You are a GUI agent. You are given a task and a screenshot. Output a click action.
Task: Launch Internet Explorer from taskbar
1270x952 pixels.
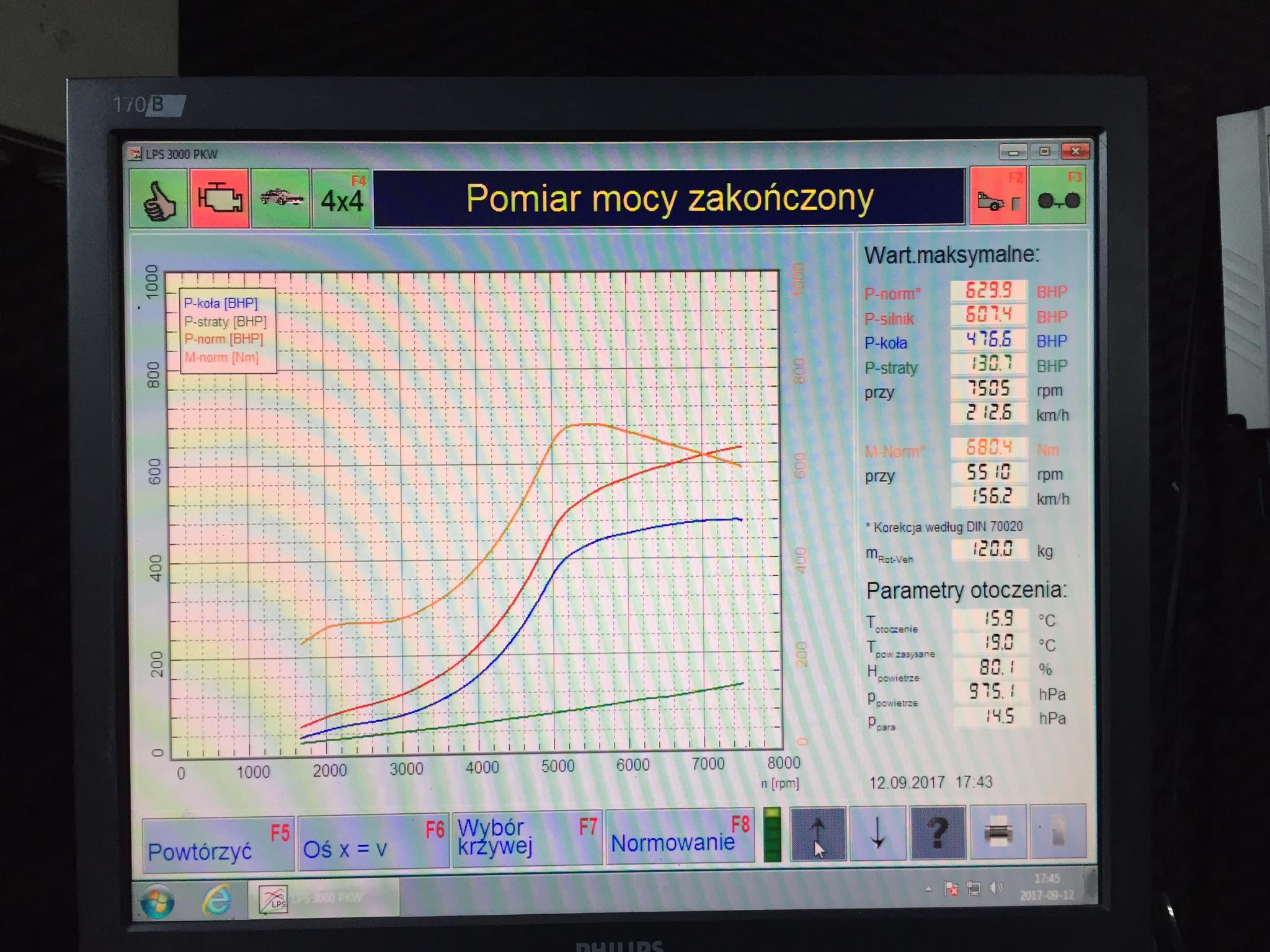click(x=216, y=899)
